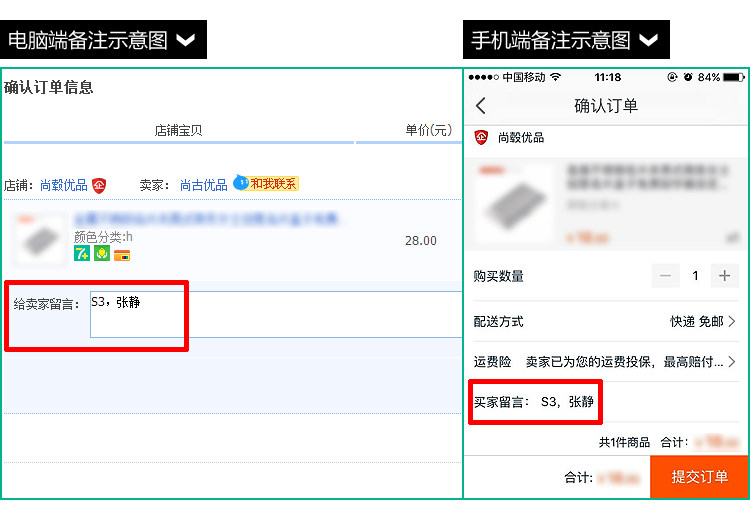Click the red shield badge beside 尚毅优品 on mobile
This screenshot has width=750, height=523.
click(481, 138)
